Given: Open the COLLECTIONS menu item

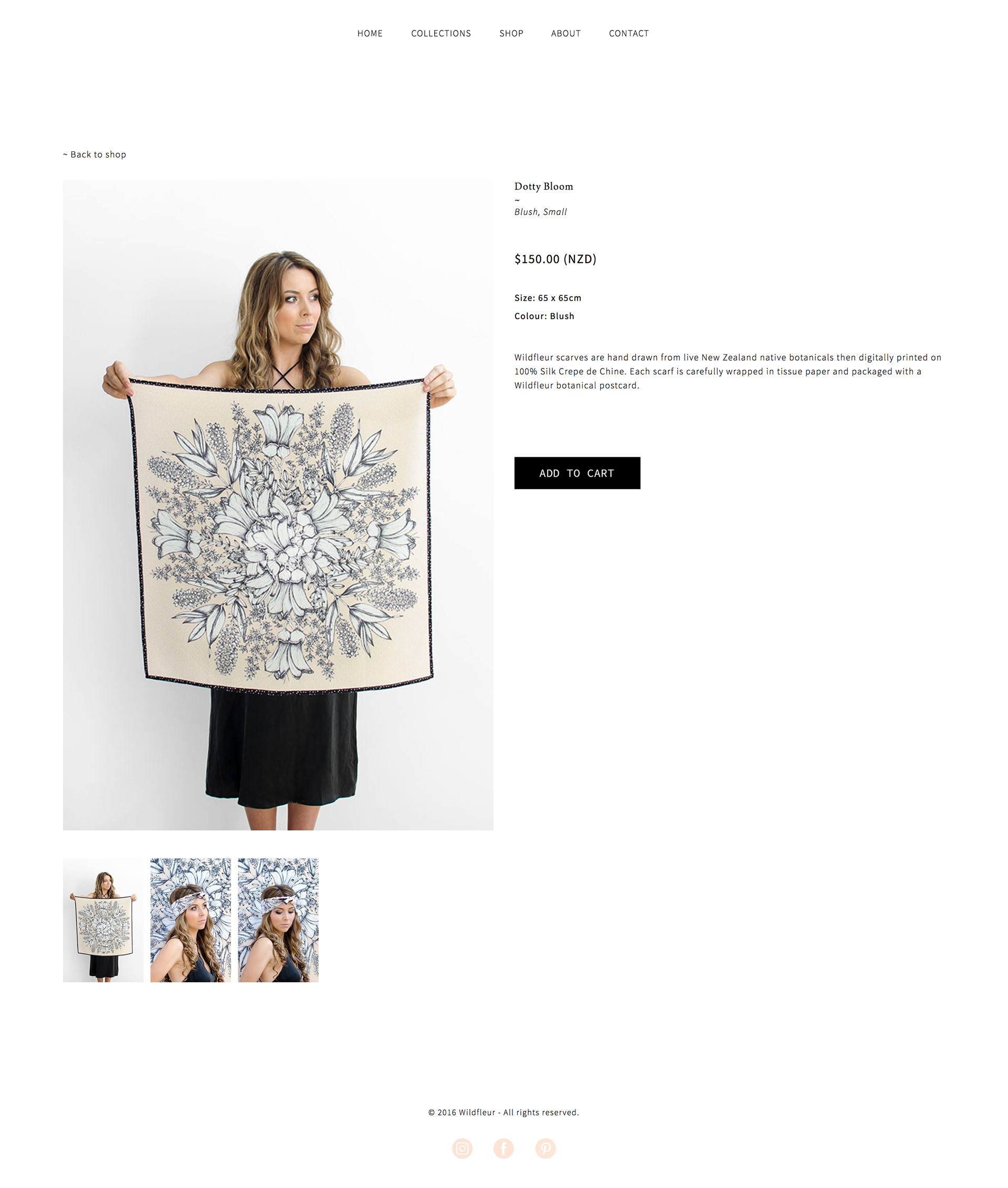Looking at the screenshot, I should (x=441, y=34).
